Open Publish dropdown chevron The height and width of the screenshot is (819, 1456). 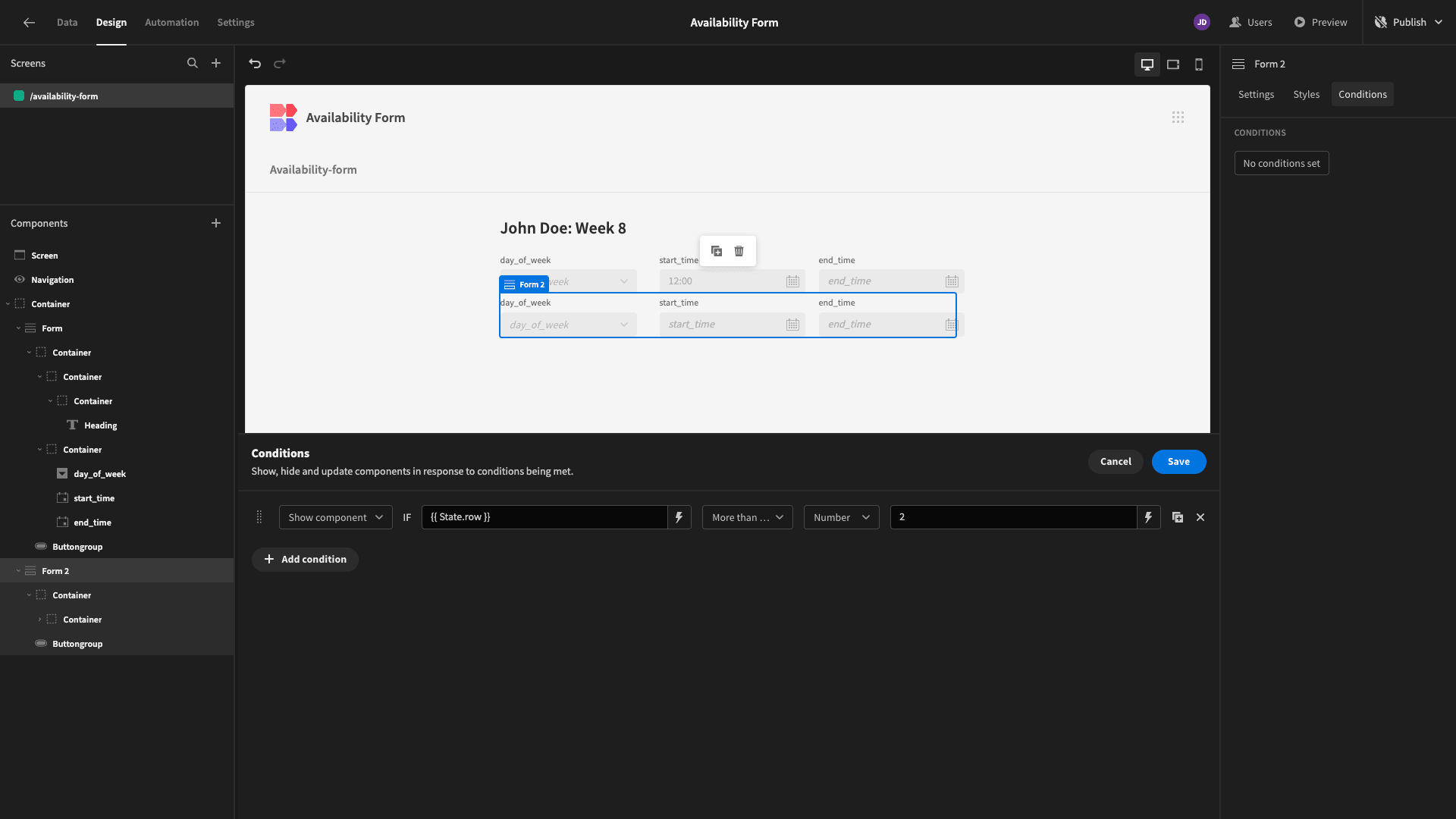1439,22
